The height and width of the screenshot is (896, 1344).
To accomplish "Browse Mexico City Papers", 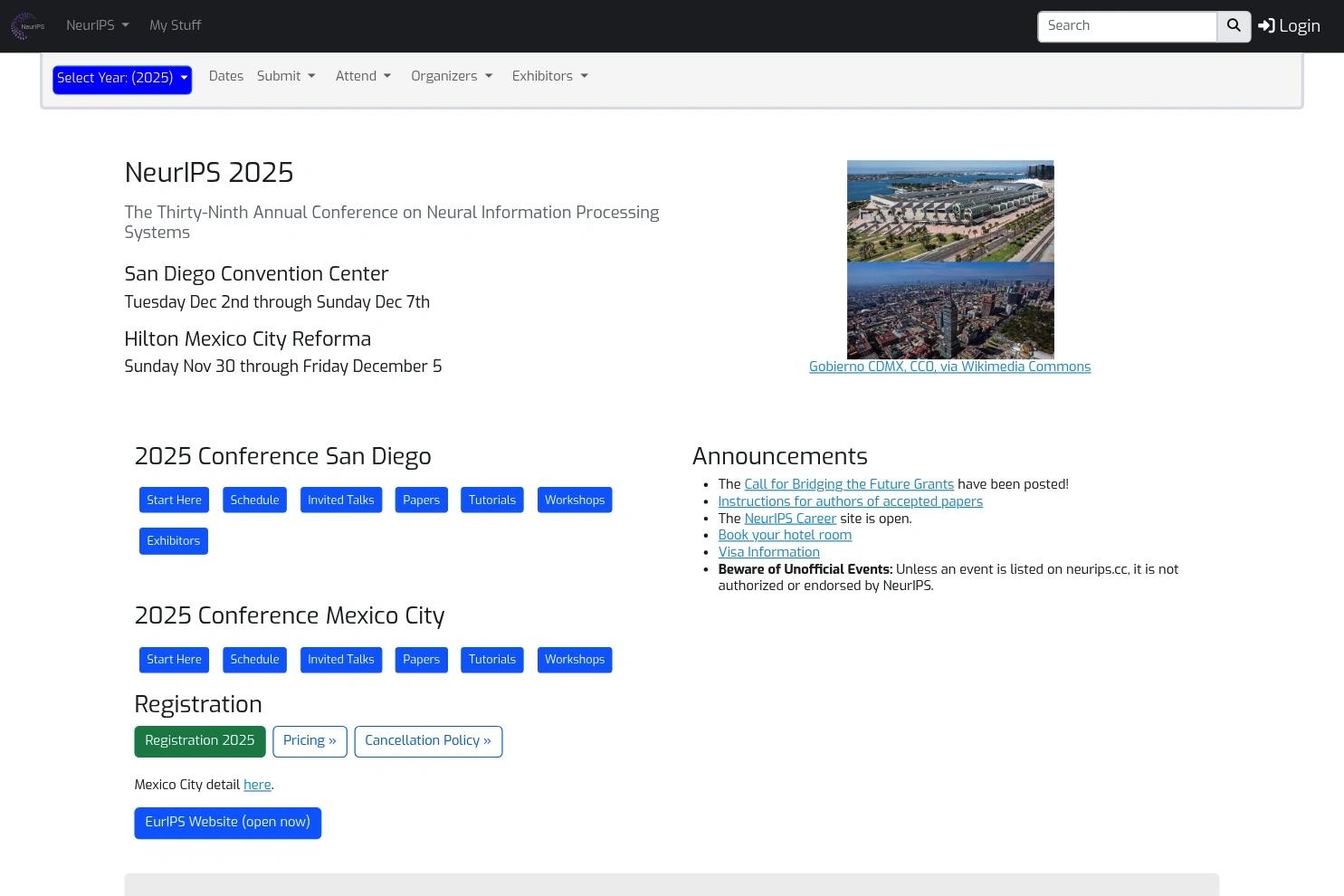I will point(421,660).
